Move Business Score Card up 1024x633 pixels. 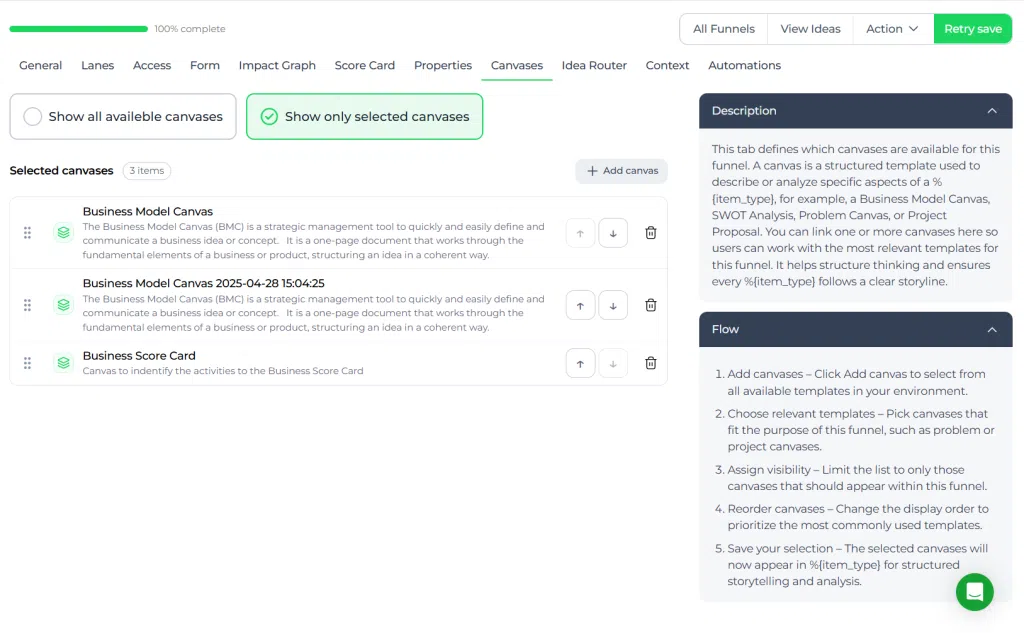tap(580, 363)
